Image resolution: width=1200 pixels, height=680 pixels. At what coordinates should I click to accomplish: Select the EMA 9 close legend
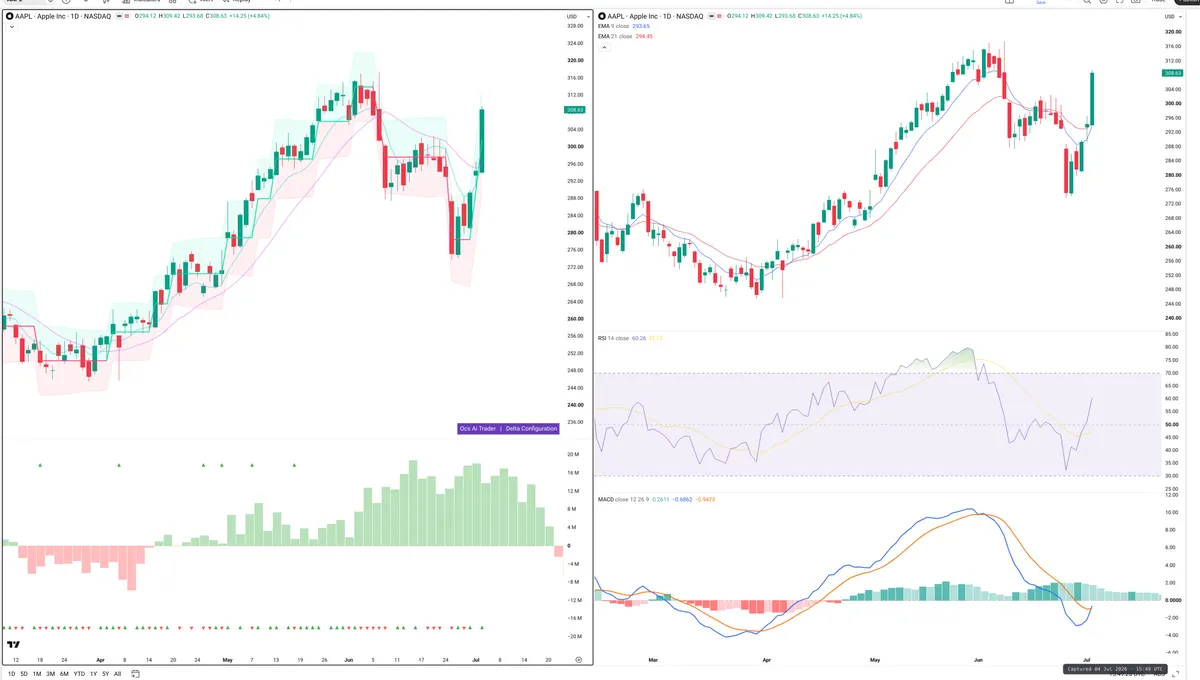coord(616,26)
